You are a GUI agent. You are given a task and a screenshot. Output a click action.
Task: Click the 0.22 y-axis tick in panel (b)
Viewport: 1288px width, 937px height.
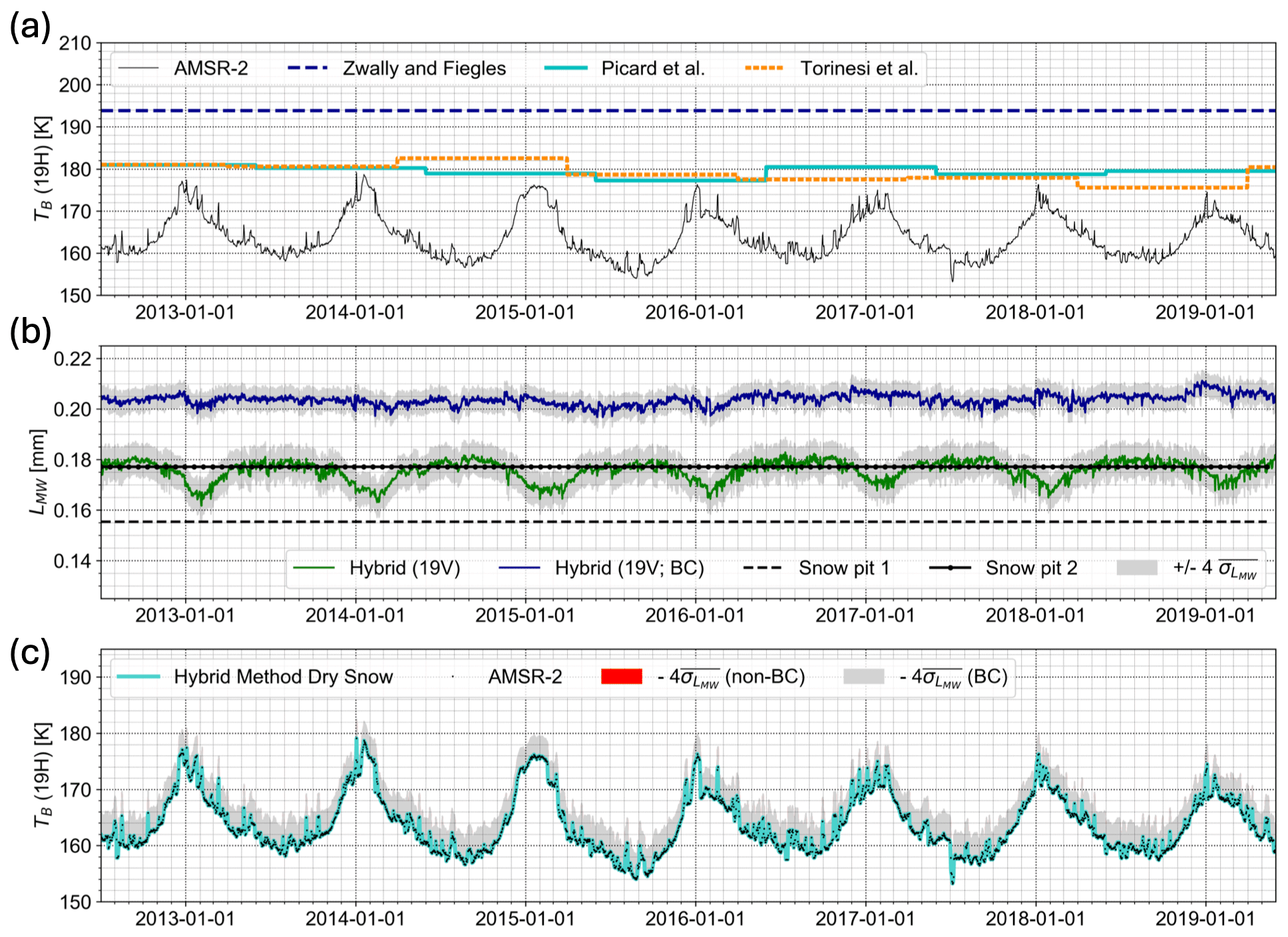pyautogui.click(x=73, y=359)
